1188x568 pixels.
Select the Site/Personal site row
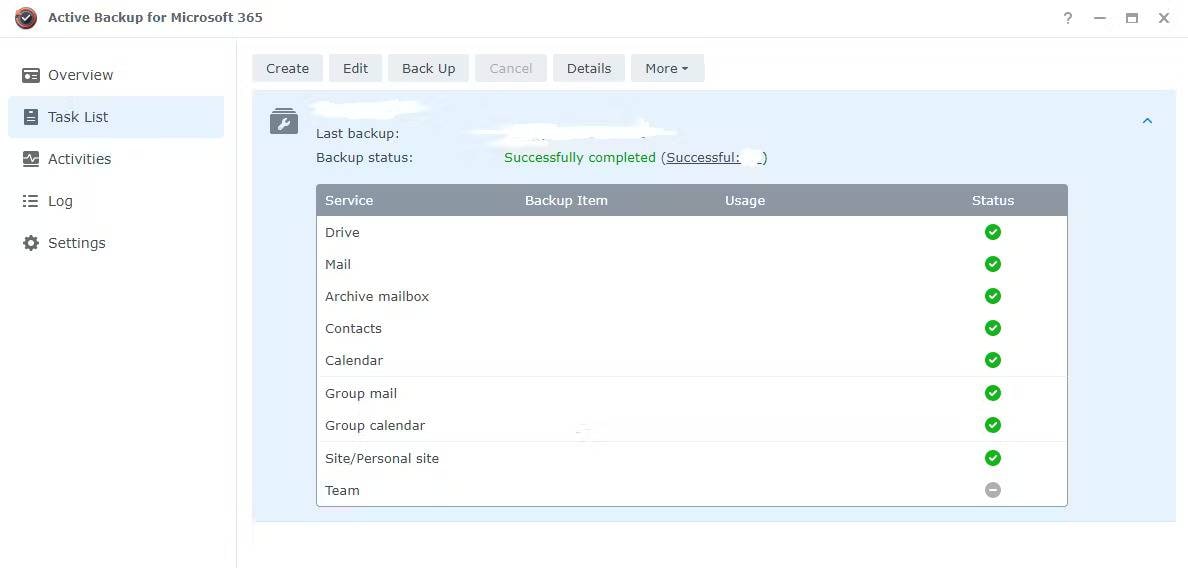click(692, 458)
